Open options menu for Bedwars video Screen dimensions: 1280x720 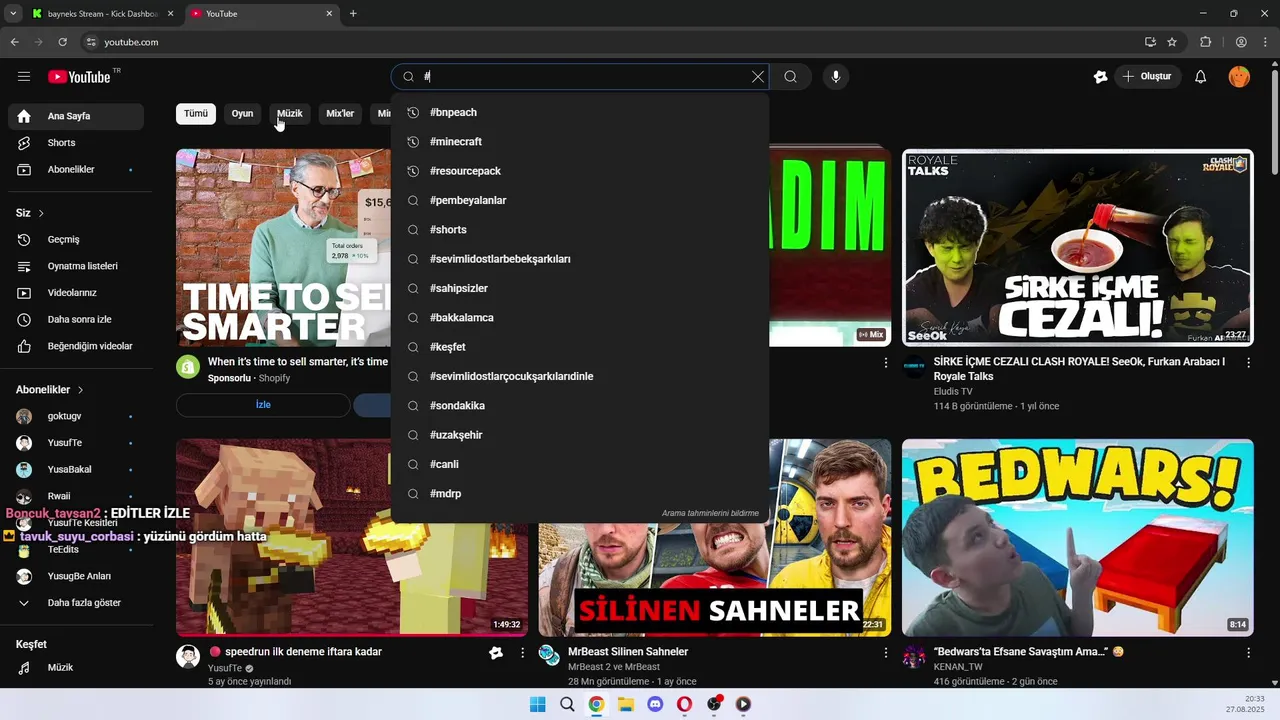click(1248, 653)
